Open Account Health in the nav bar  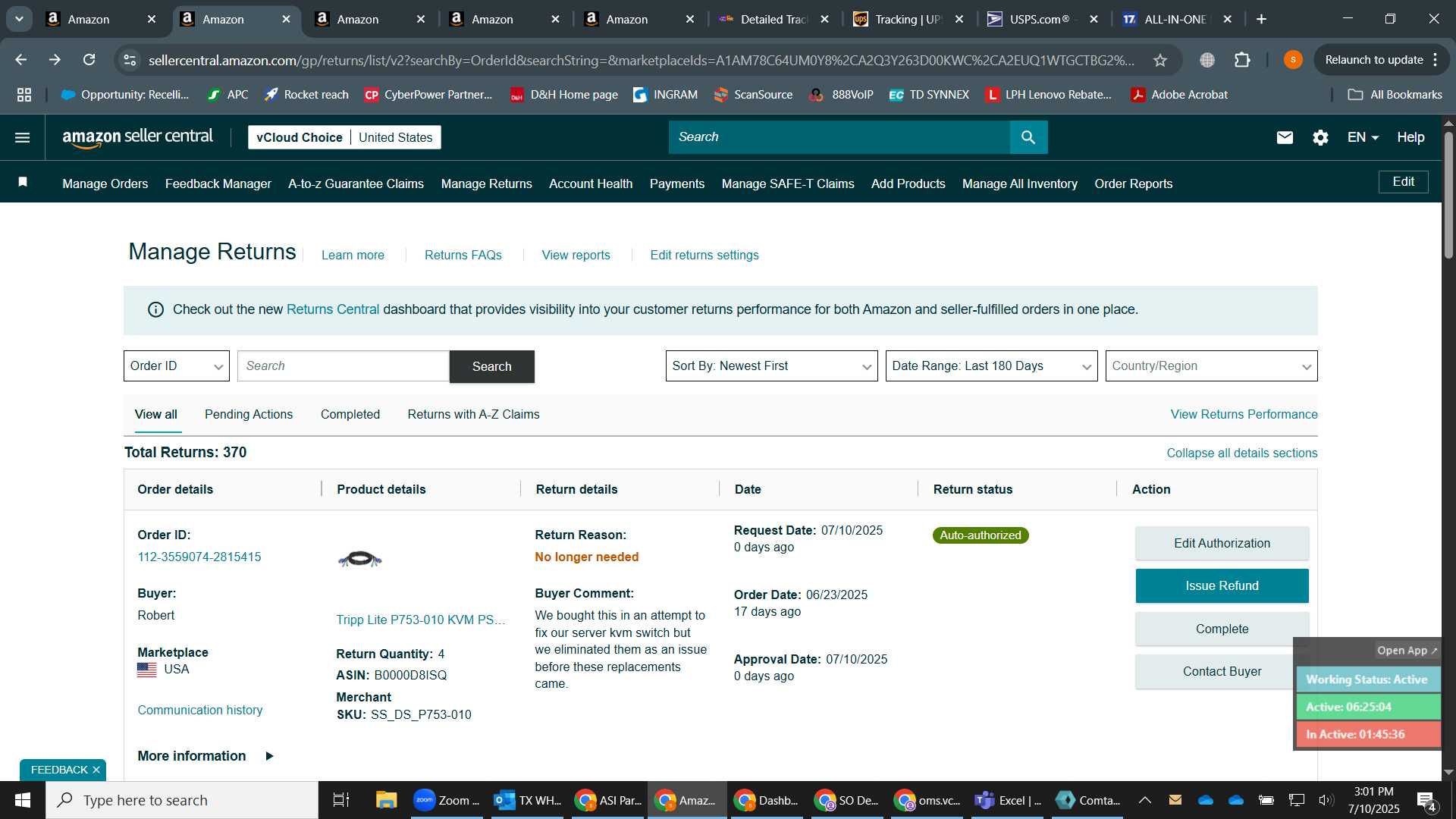(x=591, y=184)
